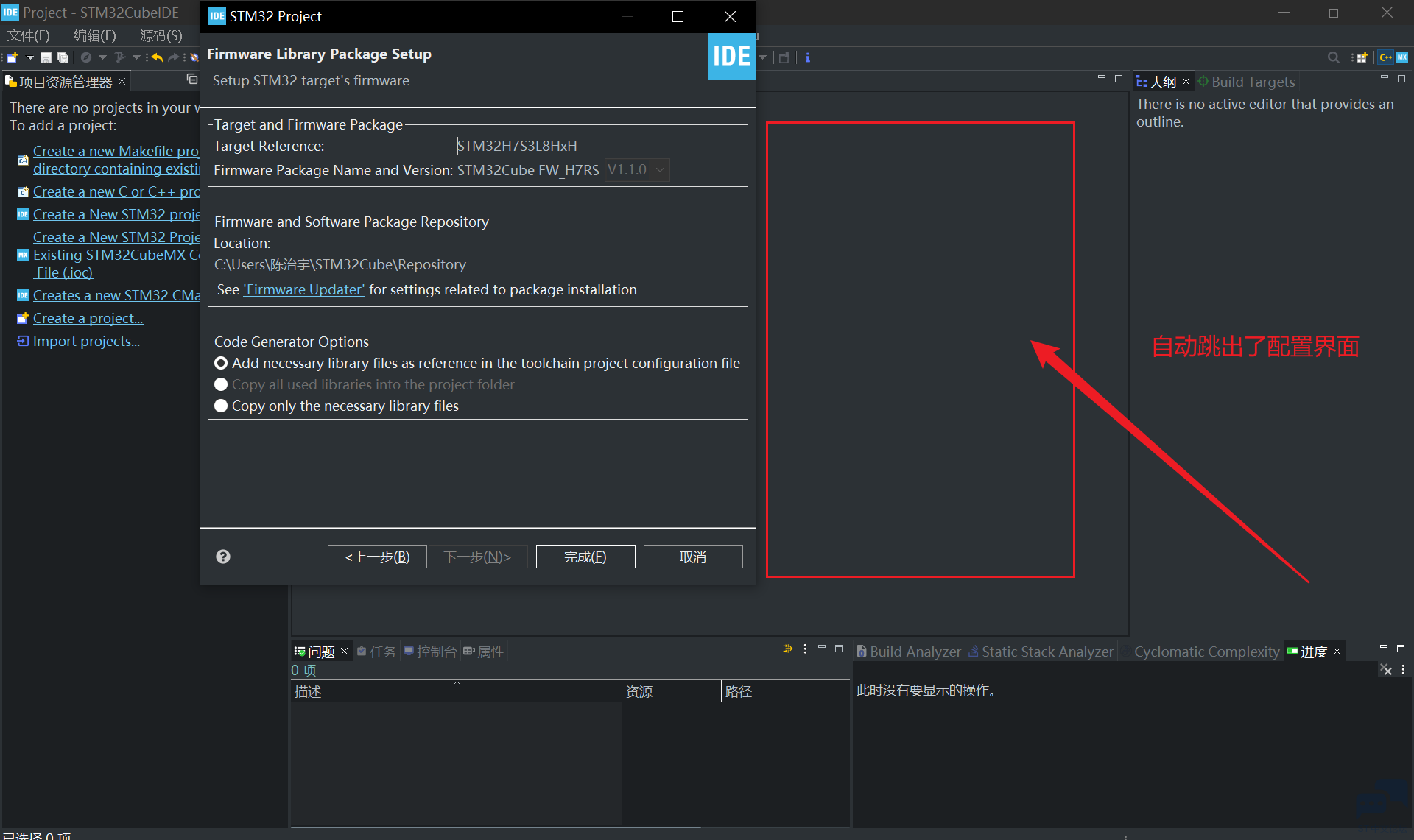Sort by the 描述 column header

(x=457, y=691)
